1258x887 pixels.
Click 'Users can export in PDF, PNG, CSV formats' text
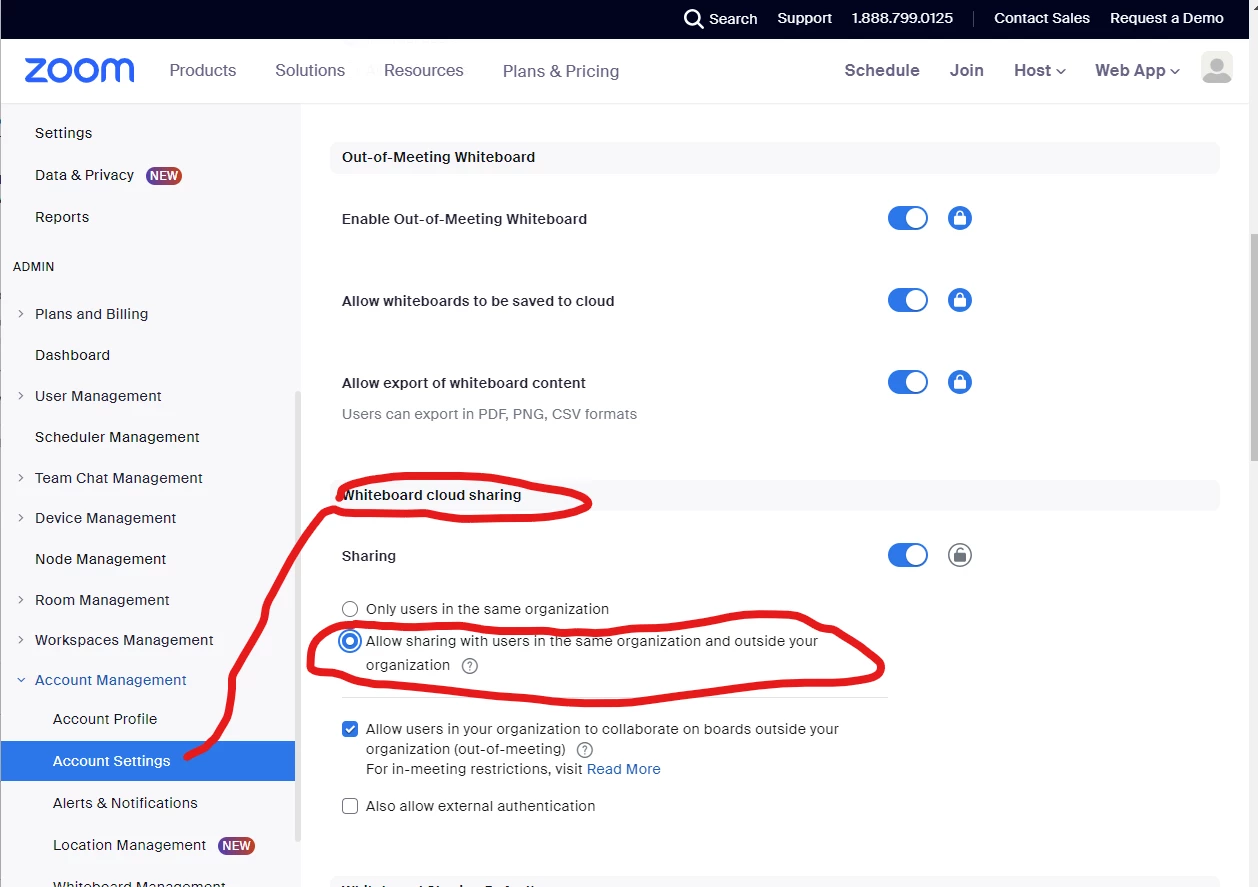coord(489,414)
